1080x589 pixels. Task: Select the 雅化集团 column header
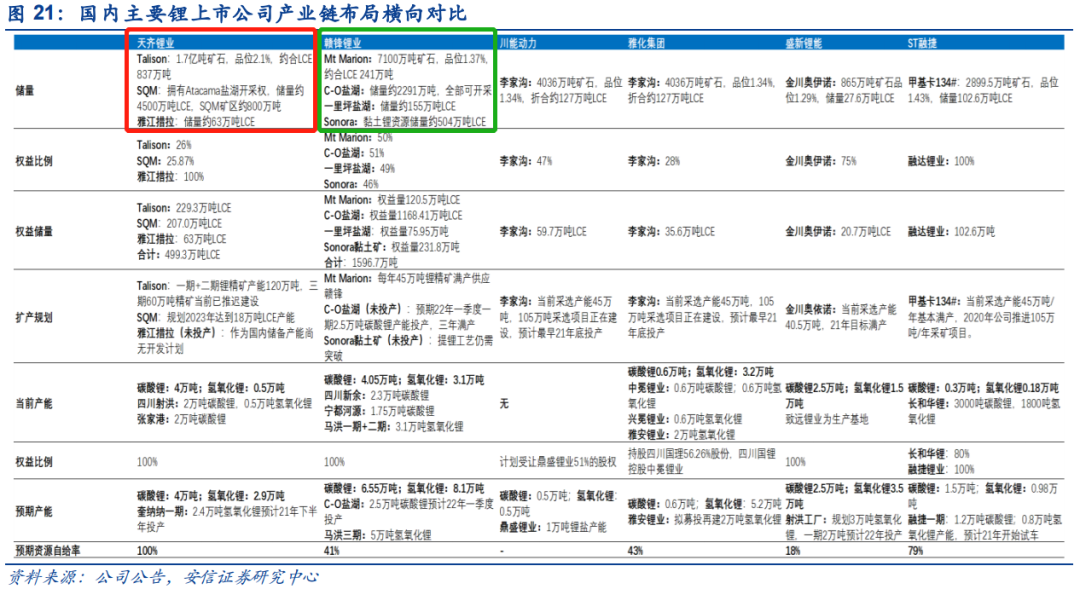(x=646, y=43)
